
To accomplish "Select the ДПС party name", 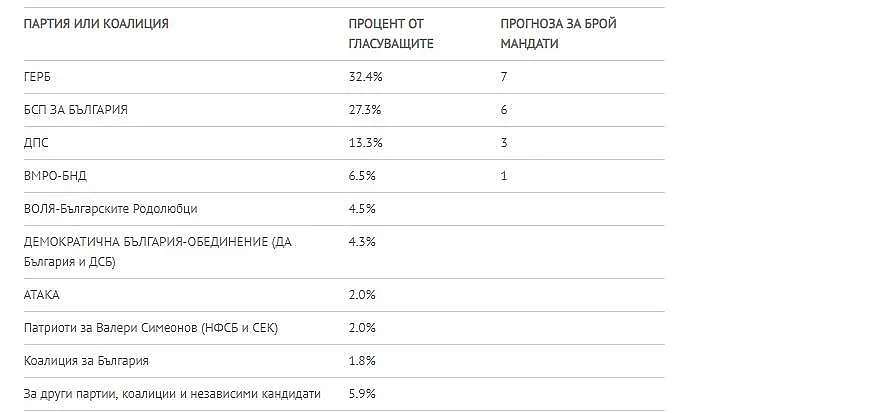I will pos(36,143).
